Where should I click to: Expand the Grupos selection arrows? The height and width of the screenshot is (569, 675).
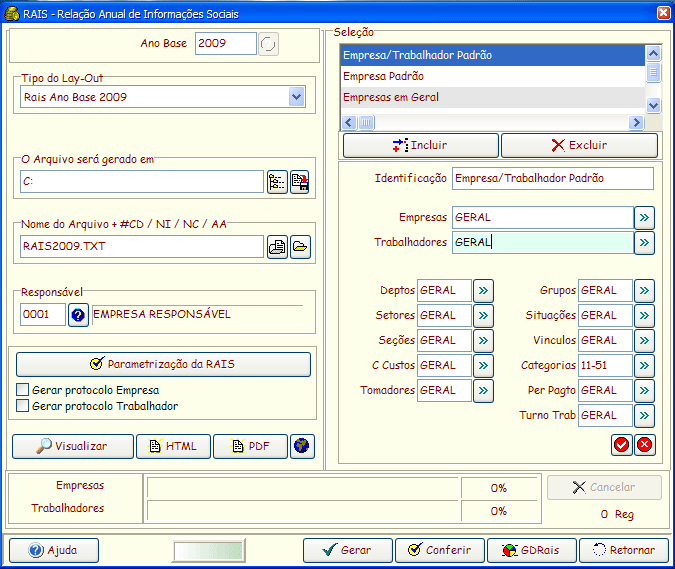[644, 291]
